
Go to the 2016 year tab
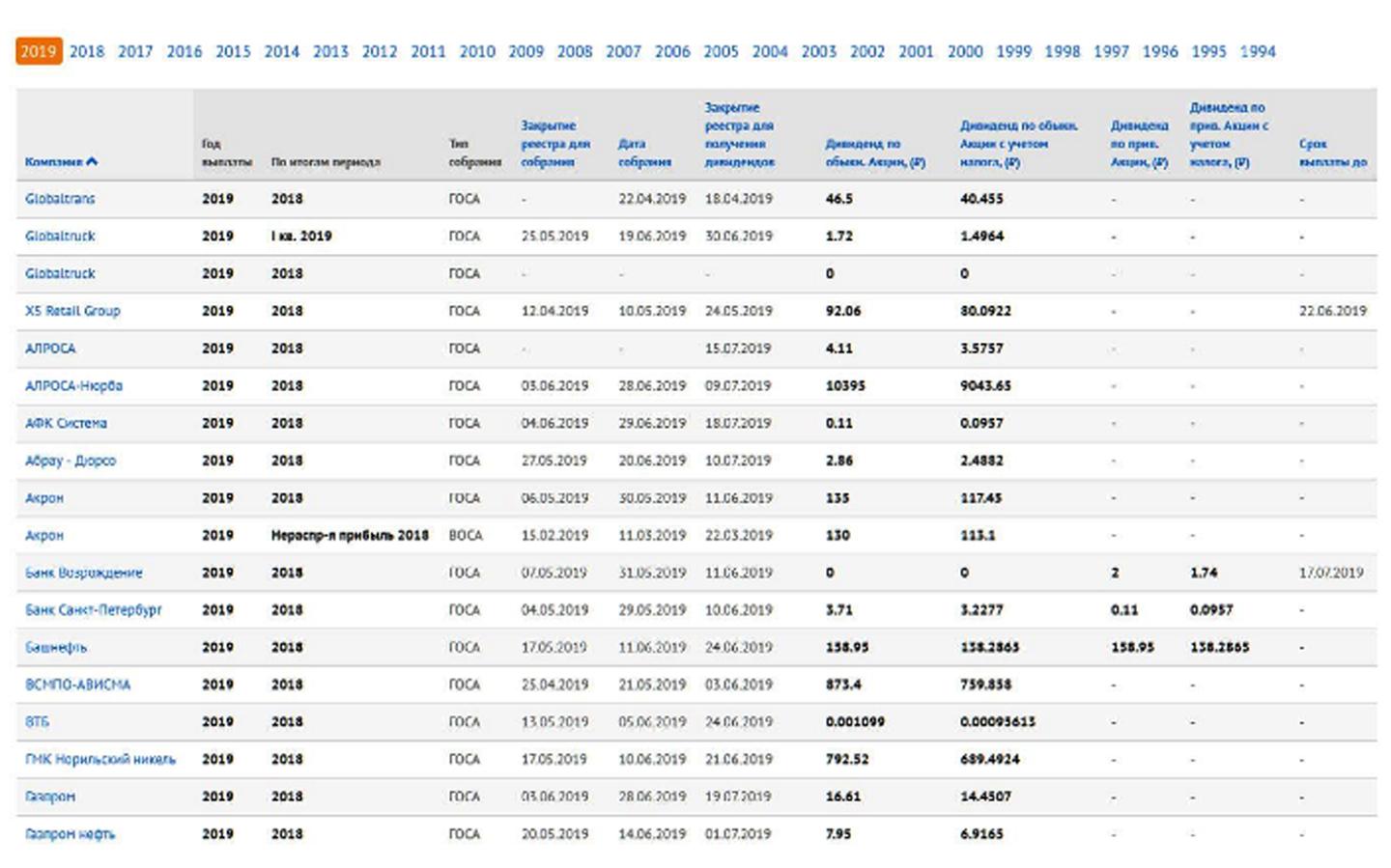[x=185, y=51]
